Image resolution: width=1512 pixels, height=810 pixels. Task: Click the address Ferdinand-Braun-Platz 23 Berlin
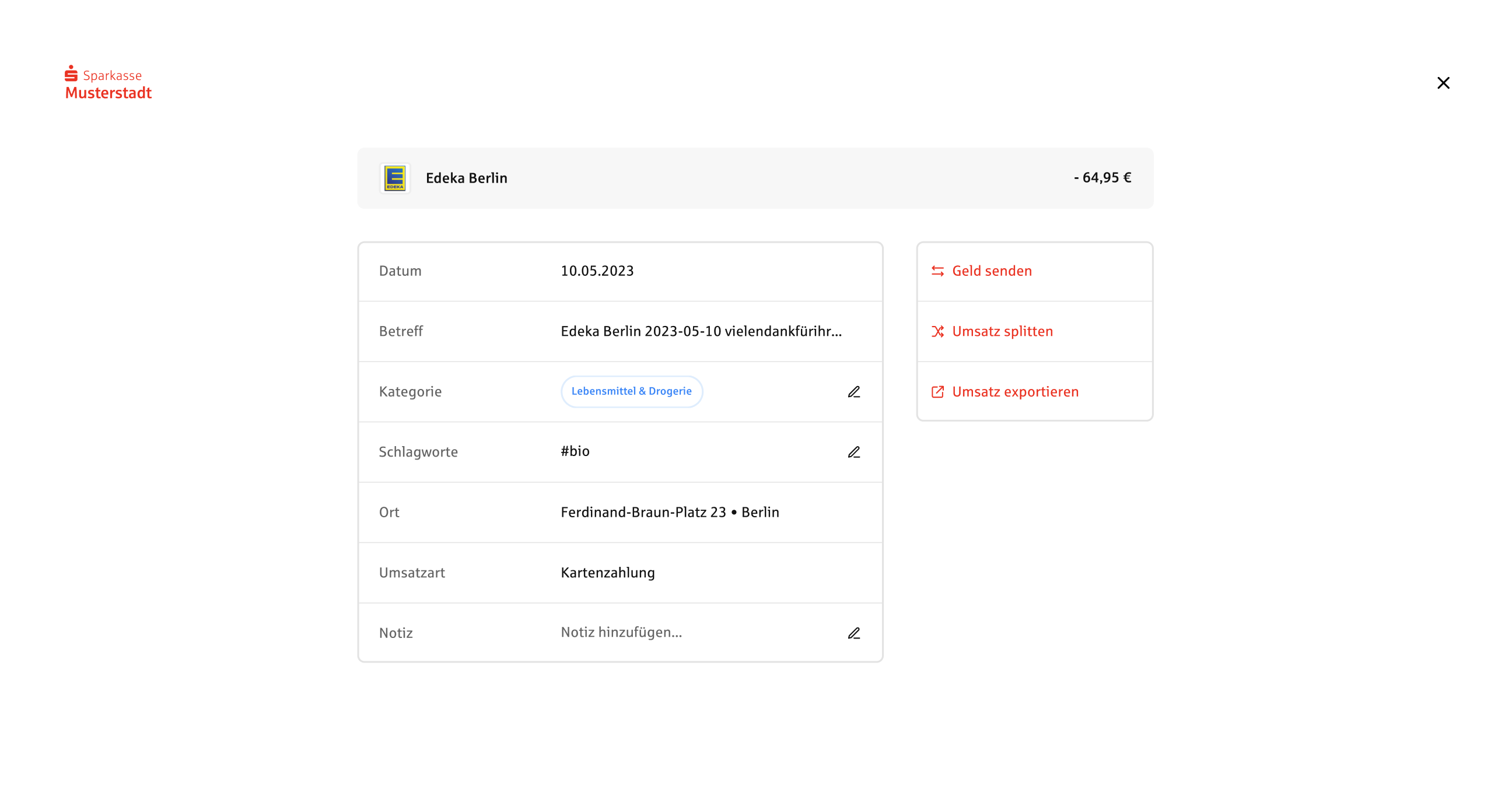point(670,513)
